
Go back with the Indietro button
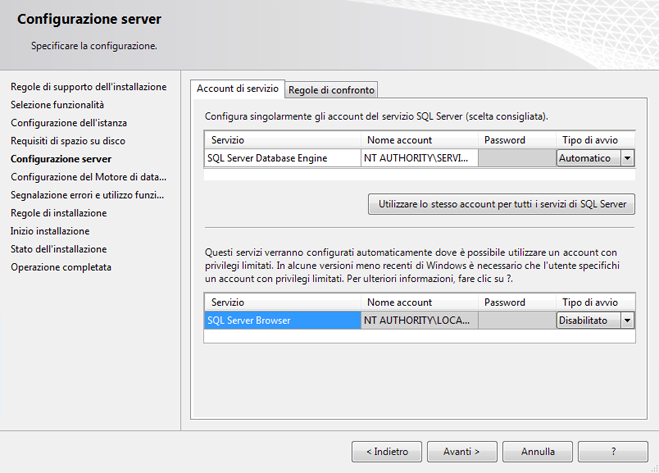(x=387, y=452)
